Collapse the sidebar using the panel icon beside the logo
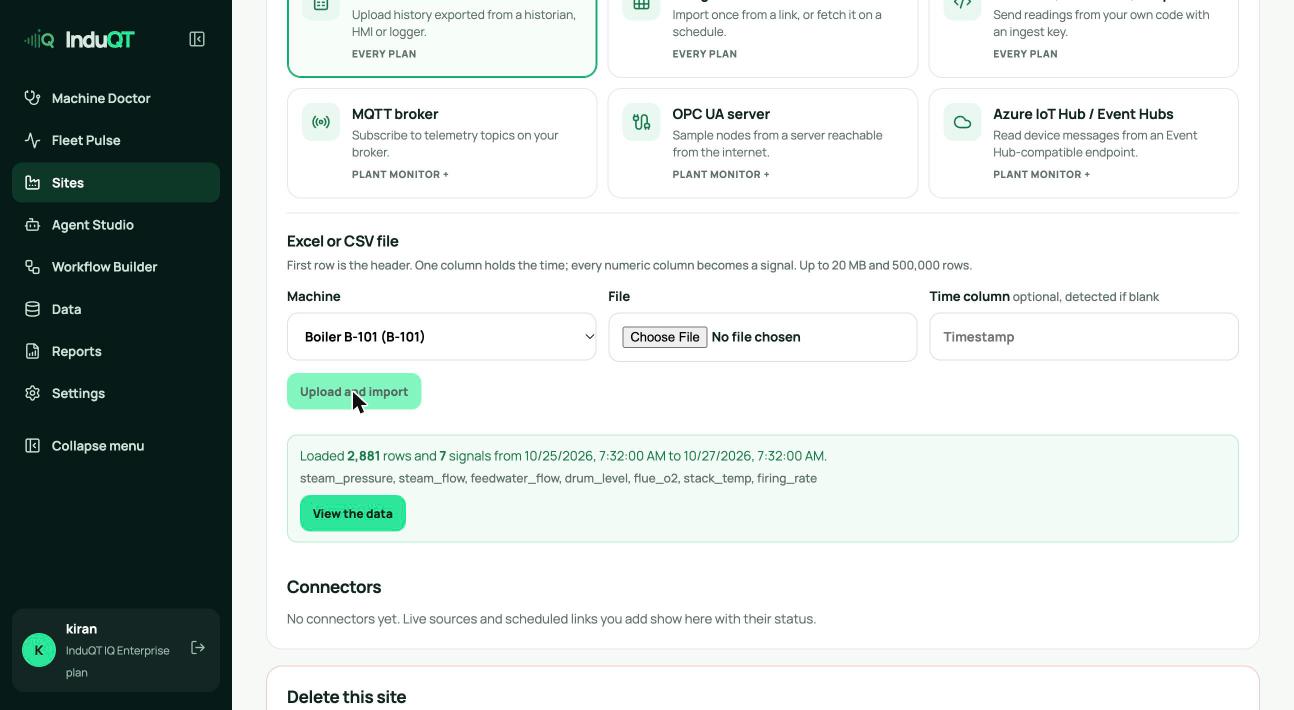The image size is (1294, 710). coord(197,39)
